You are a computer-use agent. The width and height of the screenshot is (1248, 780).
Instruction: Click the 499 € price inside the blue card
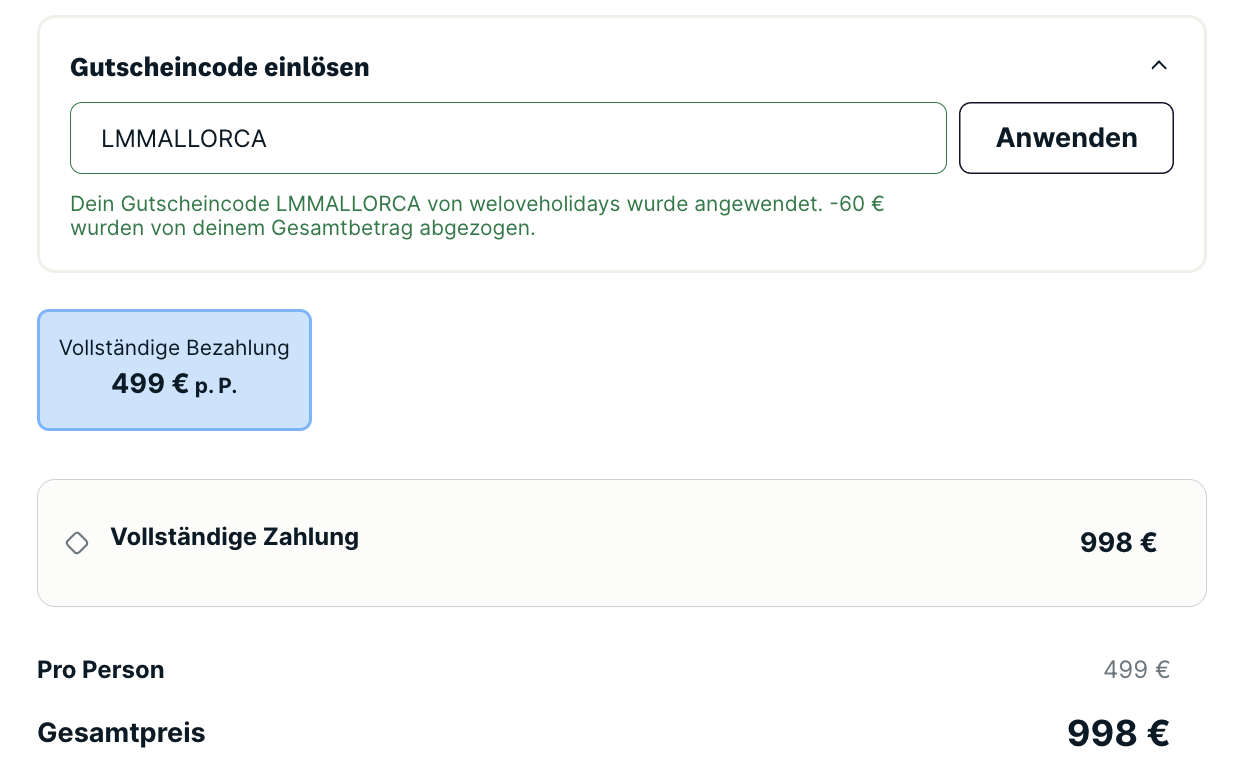(x=150, y=383)
